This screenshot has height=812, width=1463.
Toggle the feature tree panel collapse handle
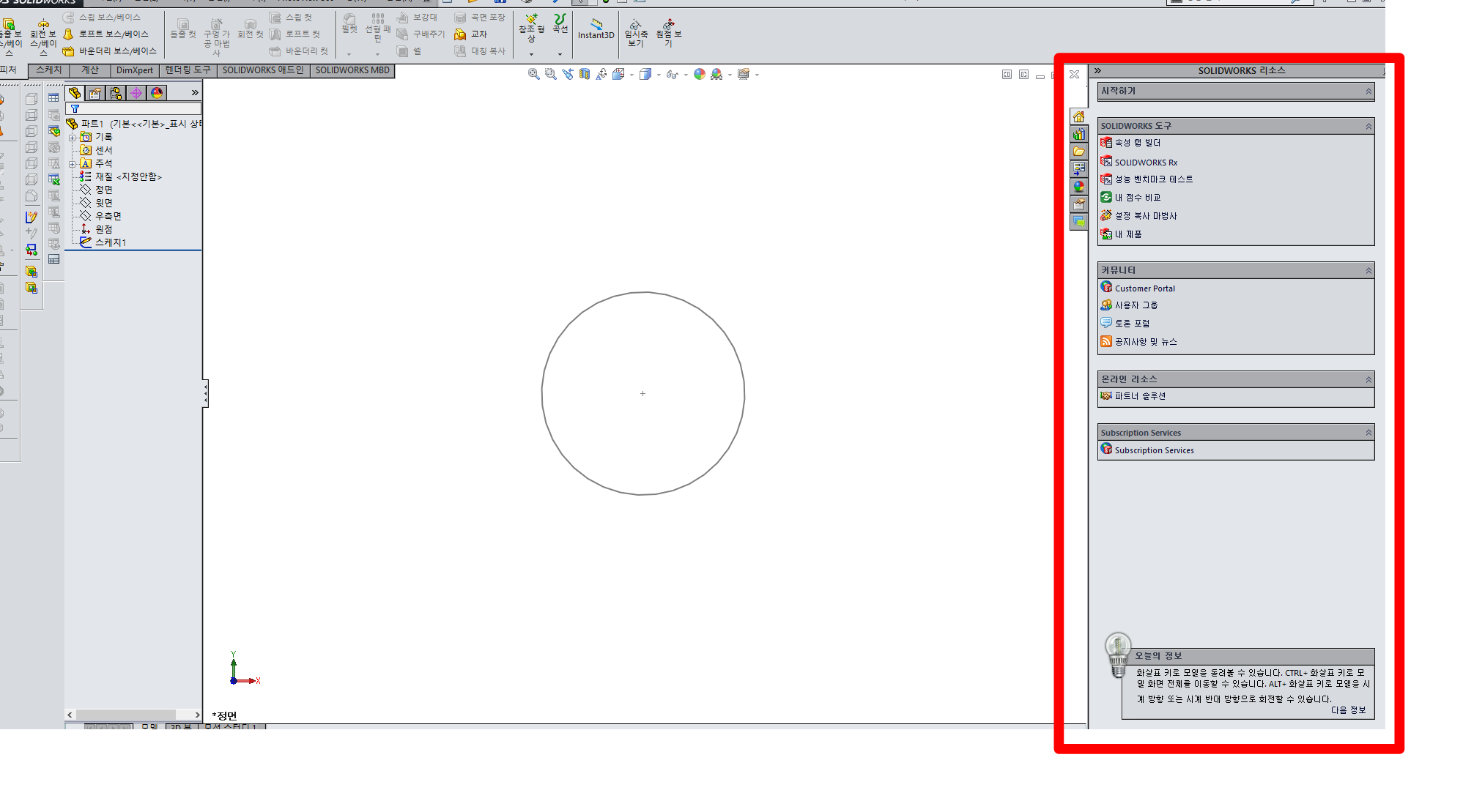205,394
